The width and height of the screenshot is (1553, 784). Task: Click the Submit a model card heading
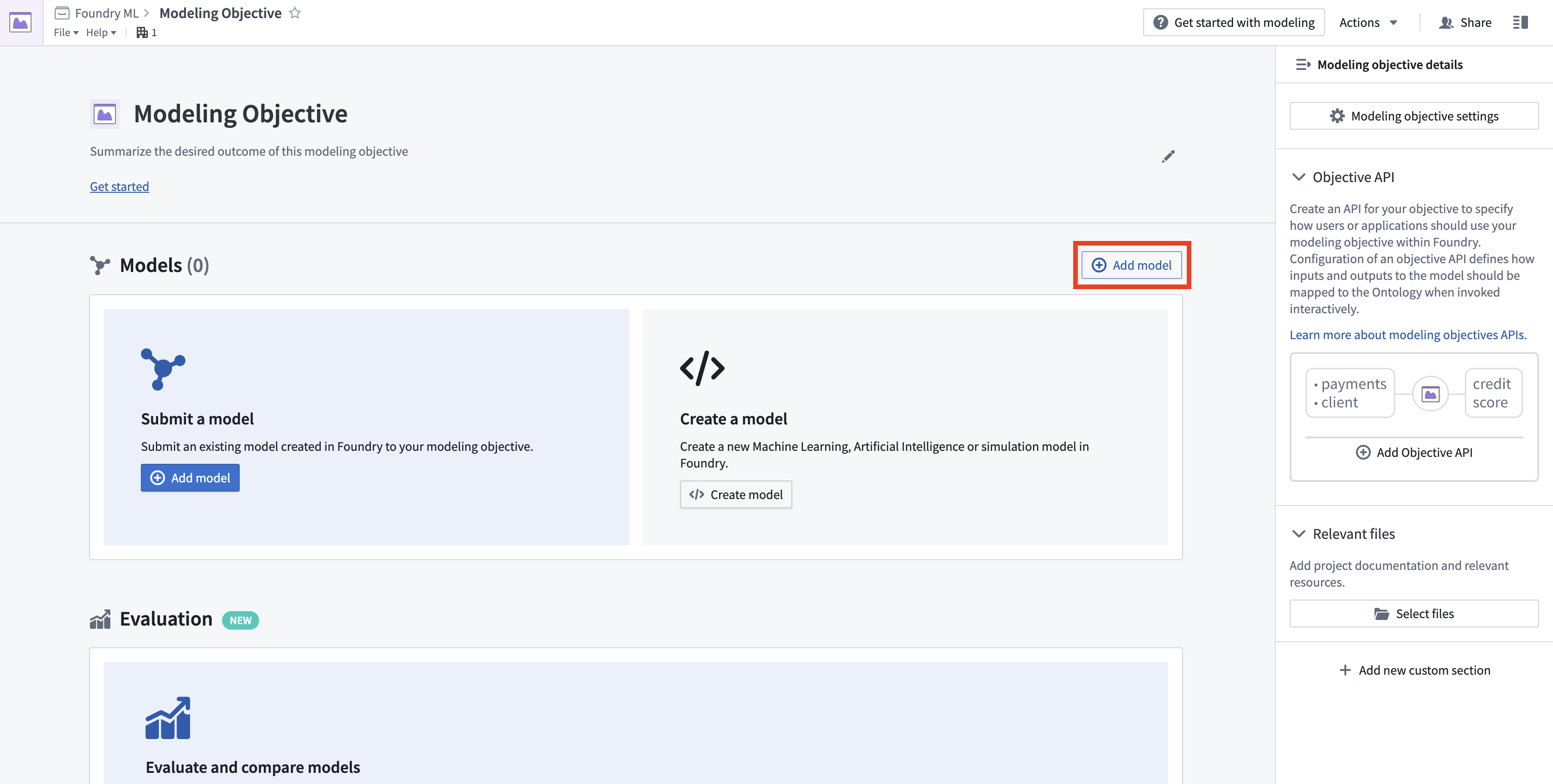[x=197, y=419]
